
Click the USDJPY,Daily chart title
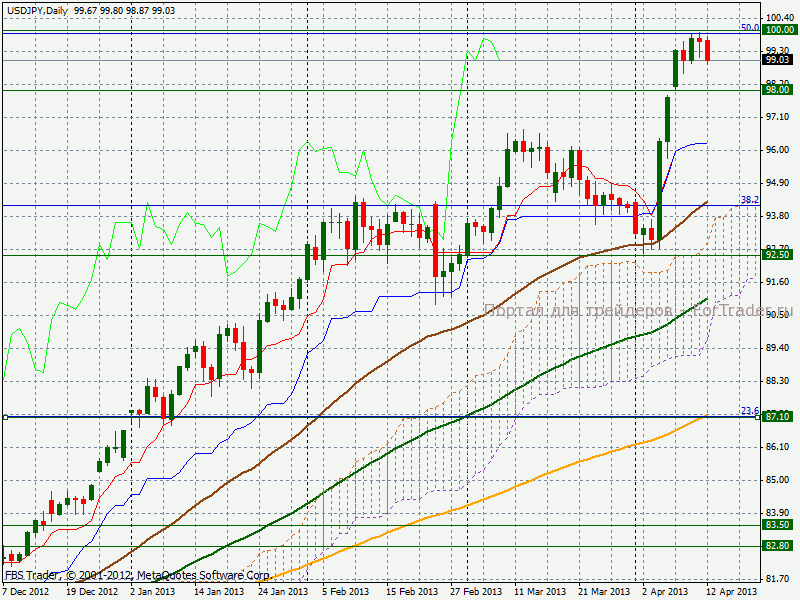(x=38, y=9)
